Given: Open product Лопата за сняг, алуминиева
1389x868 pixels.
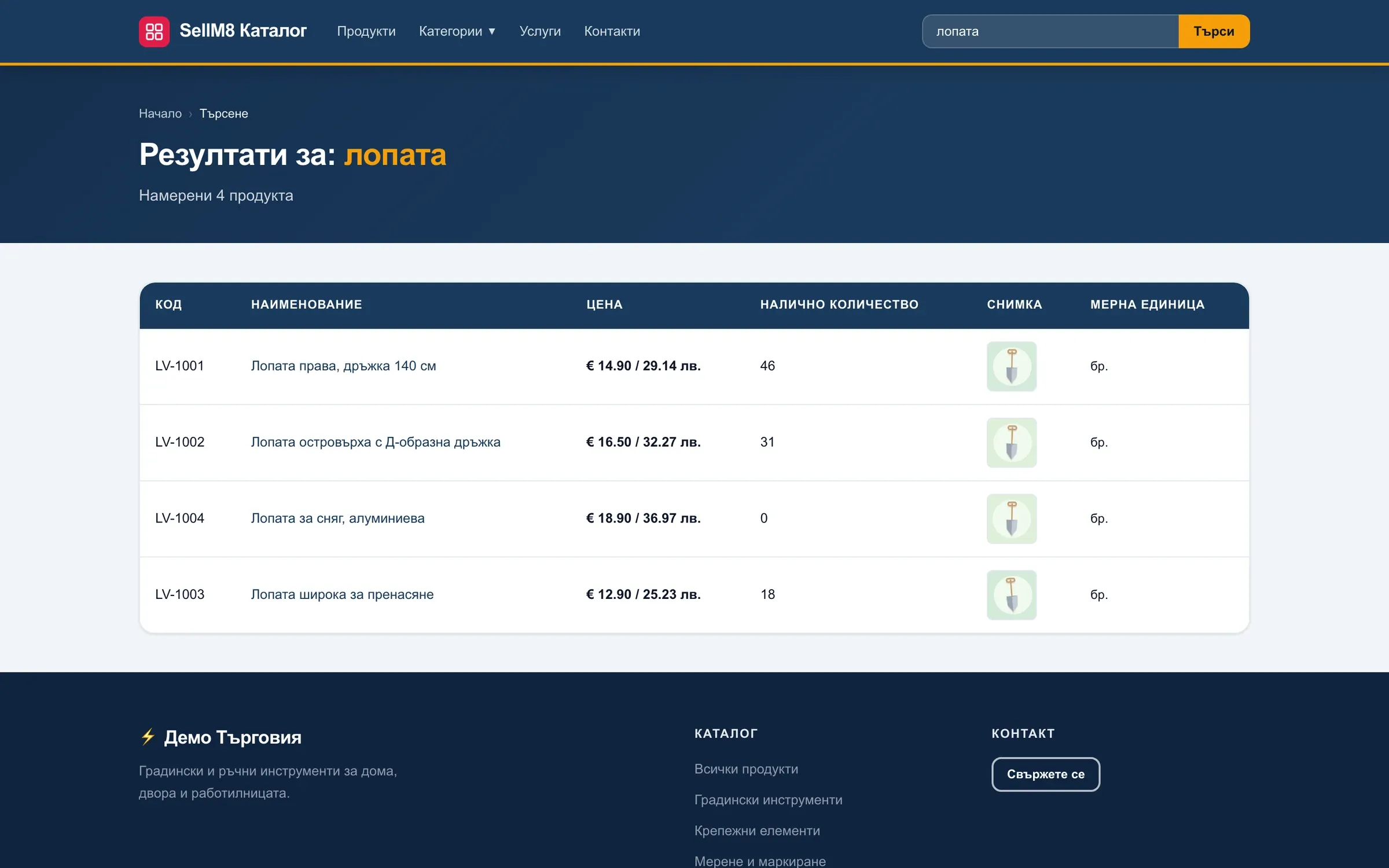Looking at the screenshot, I should tap(337, 518).
